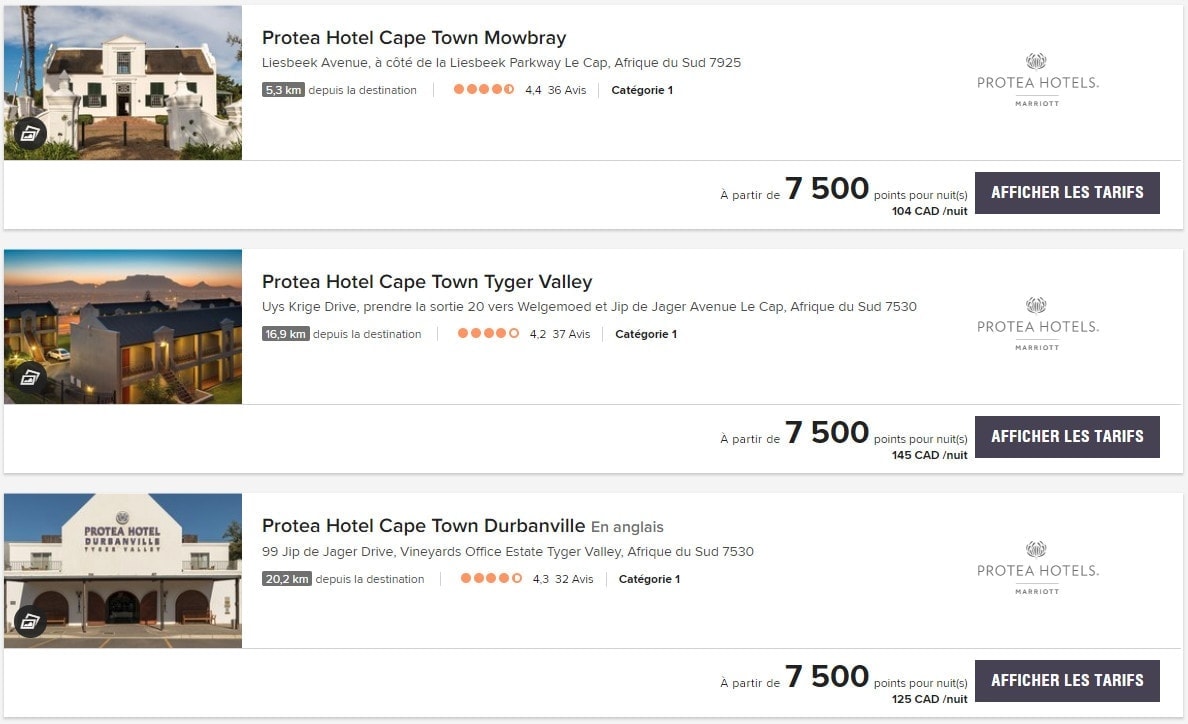Image resolution: width=1188 pixels, height=724 pixels.
Task: Open the Protea Hotel Cape Town Tyger Valley listing
Action: coord(428,282)
